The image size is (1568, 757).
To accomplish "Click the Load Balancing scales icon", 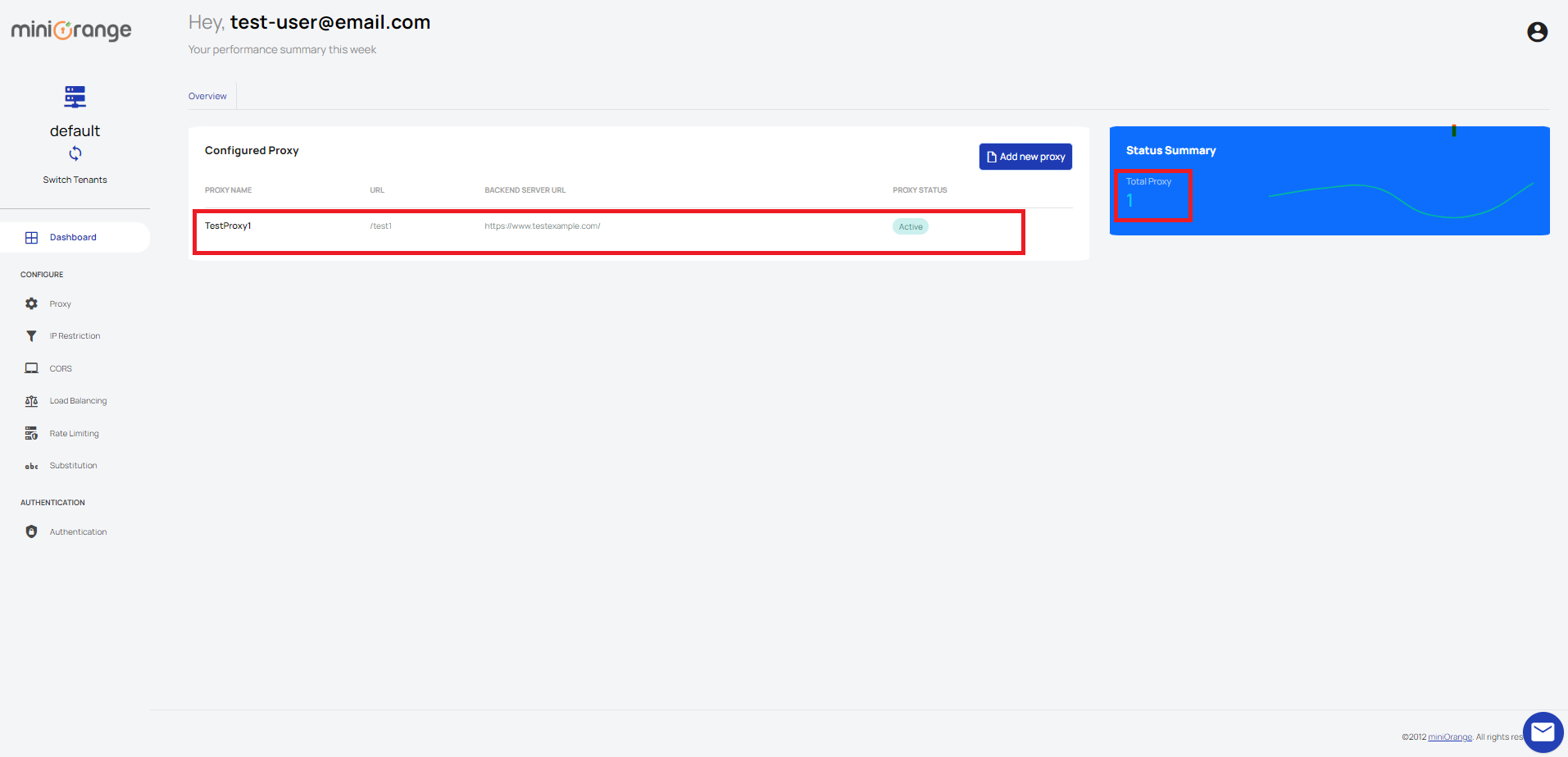I will pos(31,401).
